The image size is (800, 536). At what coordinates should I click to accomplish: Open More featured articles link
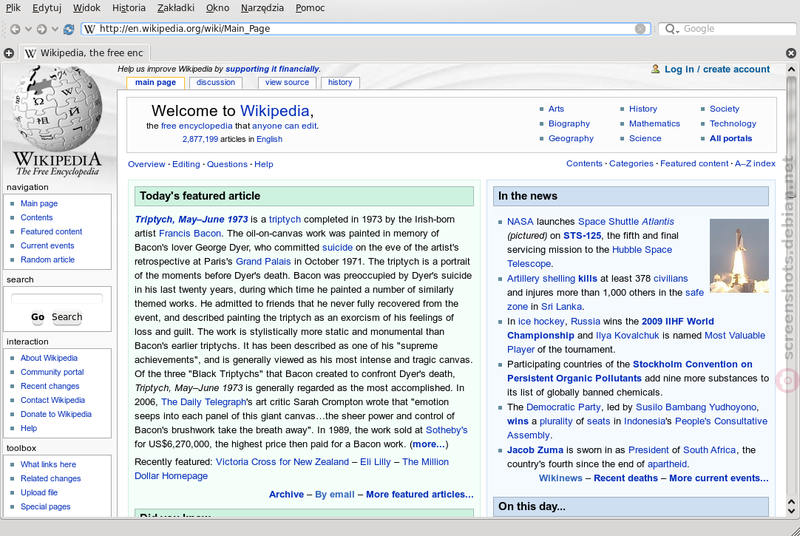(x=420, y=494)
